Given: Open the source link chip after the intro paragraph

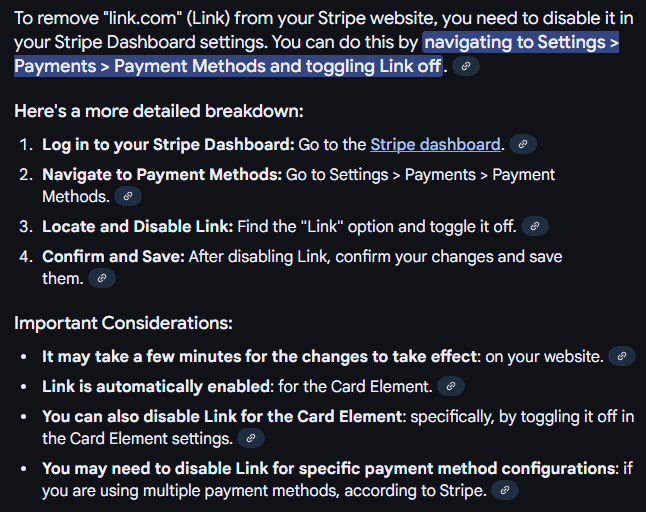Looking at the screenshot, I should click(466, 66).
